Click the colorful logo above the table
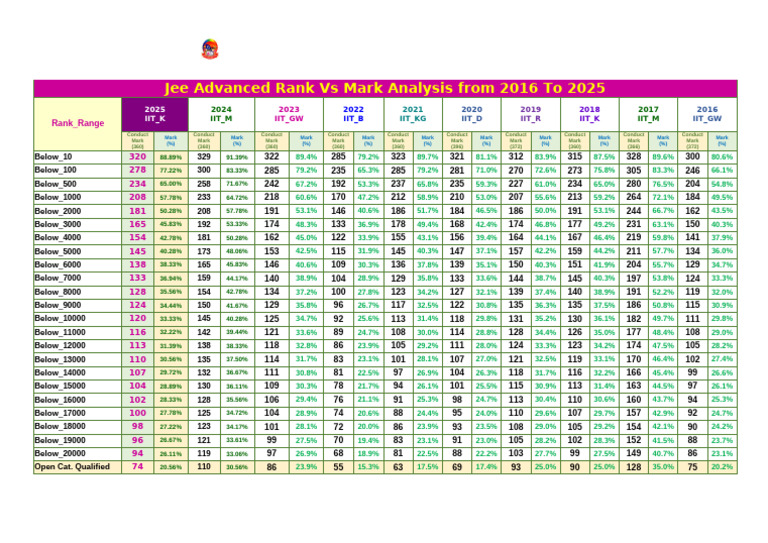This screenshot has width=768, height=543. tap(210, 49)
